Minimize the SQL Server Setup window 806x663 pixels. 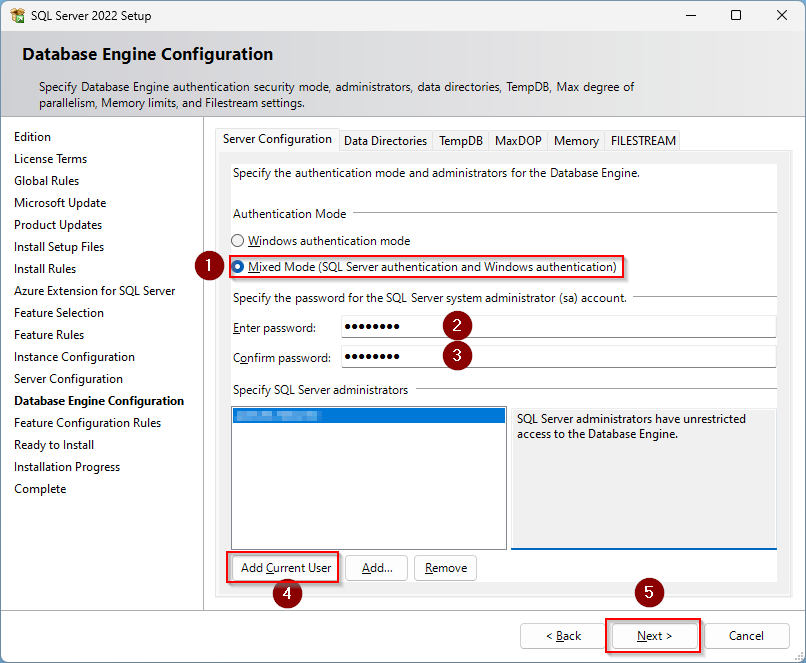point(690,16)
